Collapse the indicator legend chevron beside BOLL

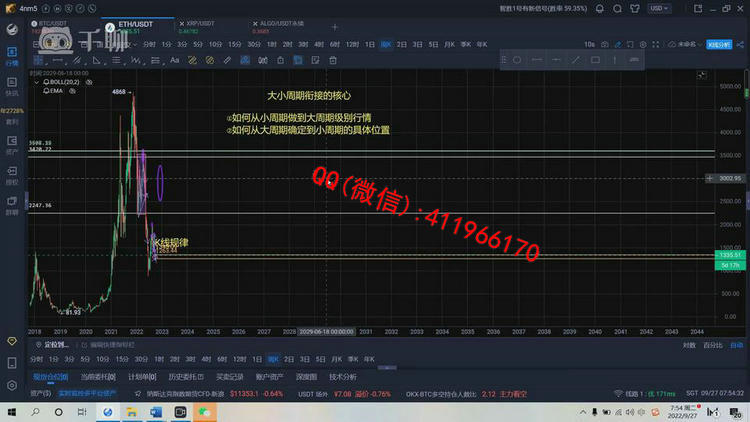pos(36,81)
